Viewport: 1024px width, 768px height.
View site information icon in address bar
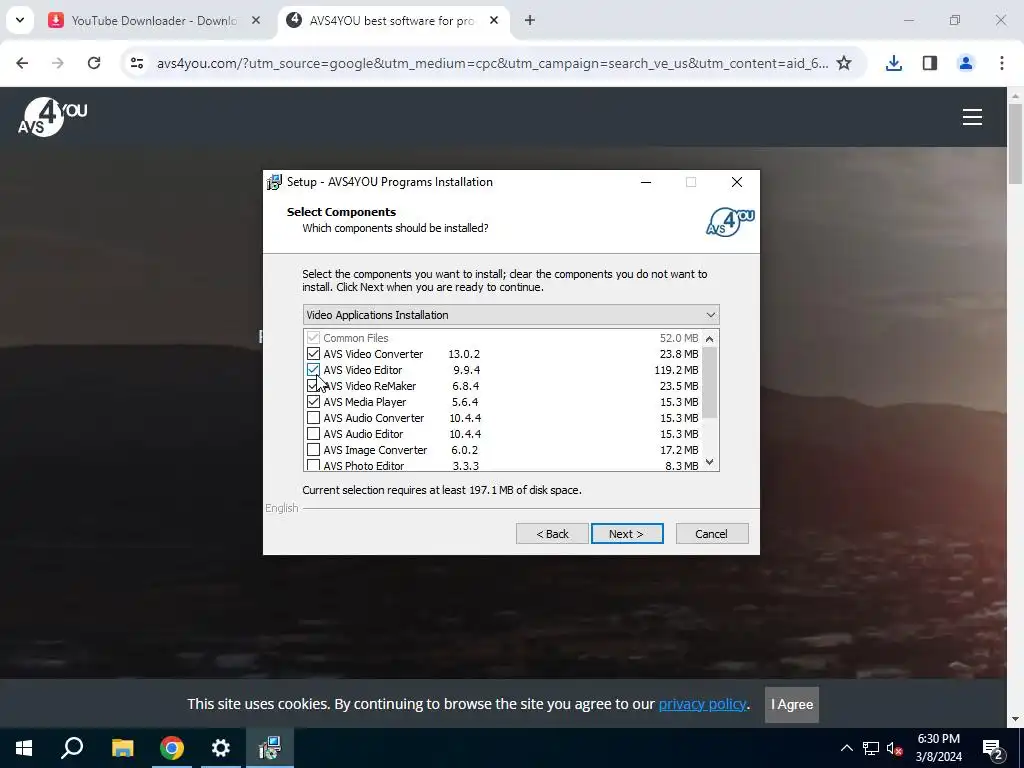click(x=136, y=63)
